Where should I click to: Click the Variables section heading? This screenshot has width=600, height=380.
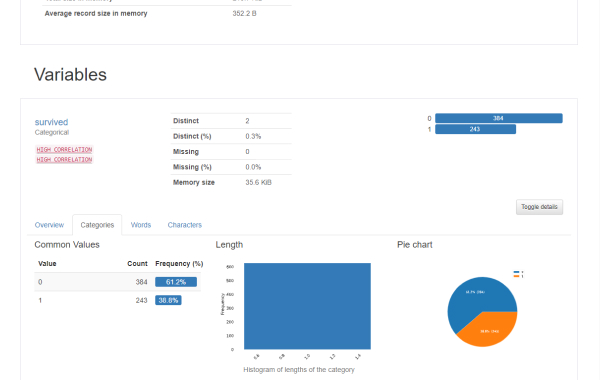coord(70,75)
